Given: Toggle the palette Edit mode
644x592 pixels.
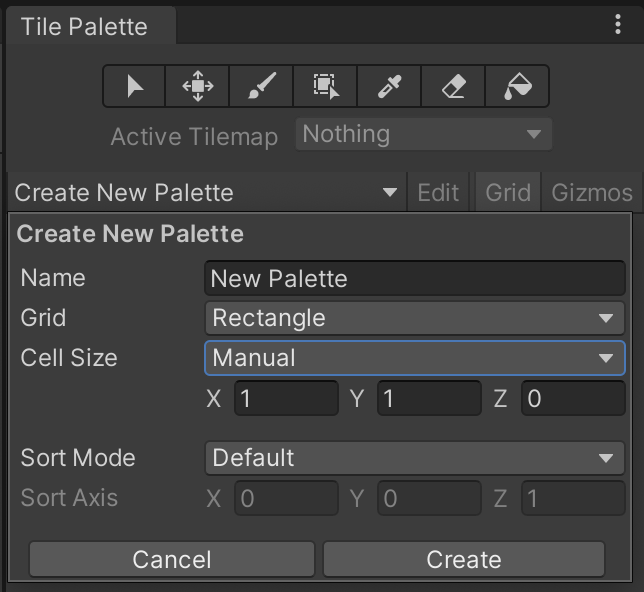Looking at the screenshot, I should click(438, 192).
